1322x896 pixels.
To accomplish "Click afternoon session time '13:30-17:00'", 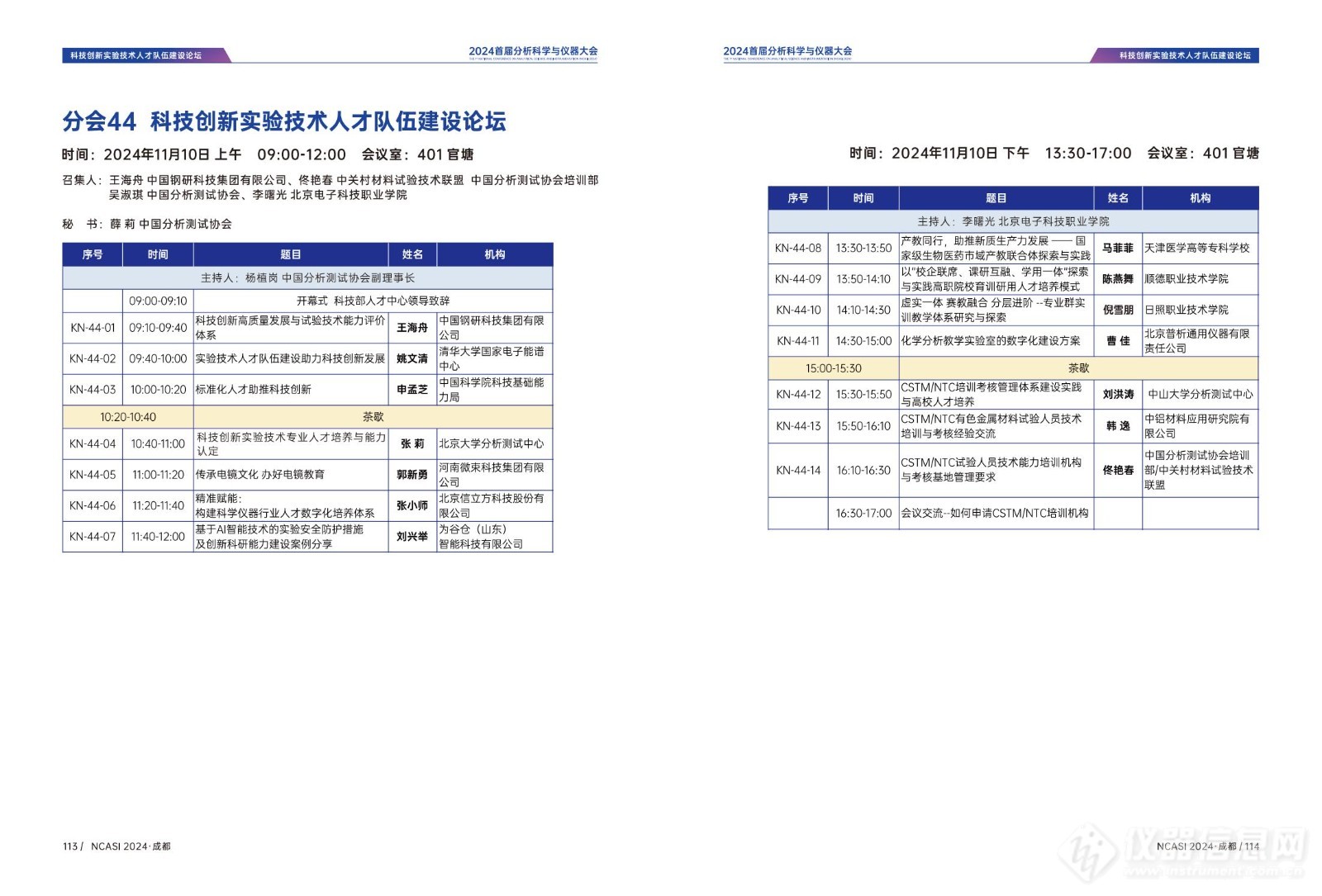I will point(1088,153).
